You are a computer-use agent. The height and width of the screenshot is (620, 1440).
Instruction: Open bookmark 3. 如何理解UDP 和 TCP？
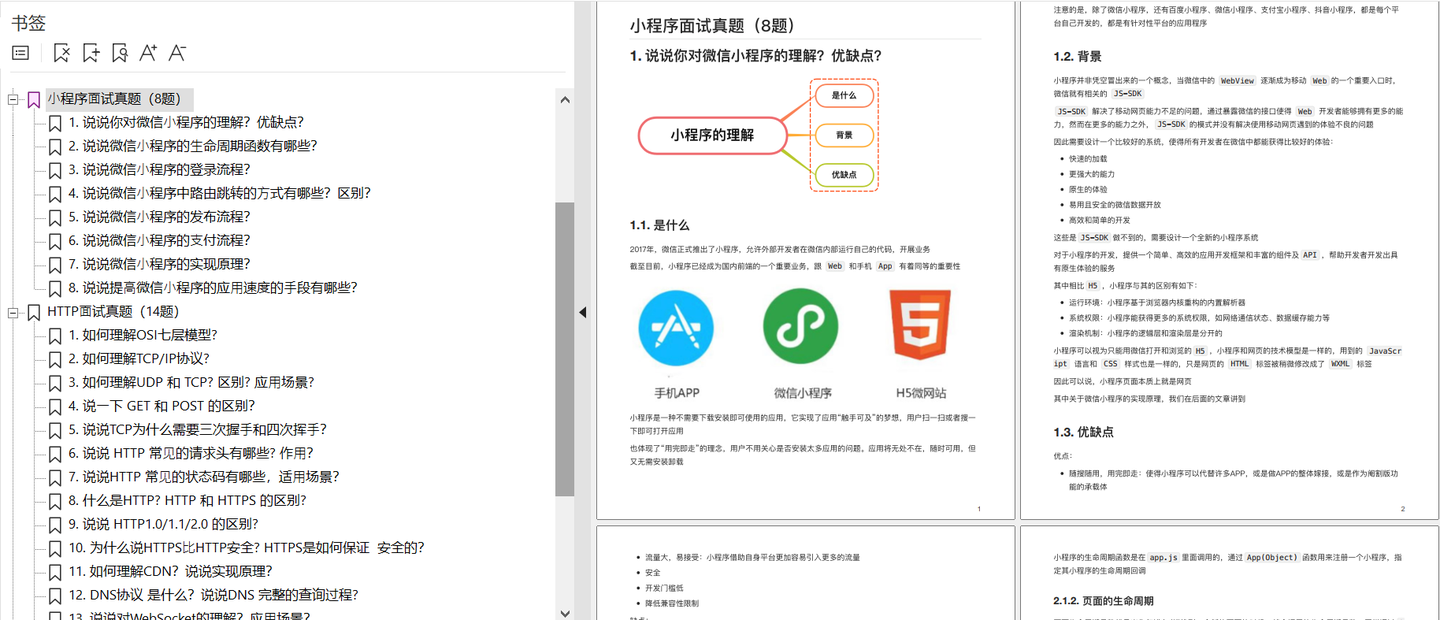click(x=191, y=382)
